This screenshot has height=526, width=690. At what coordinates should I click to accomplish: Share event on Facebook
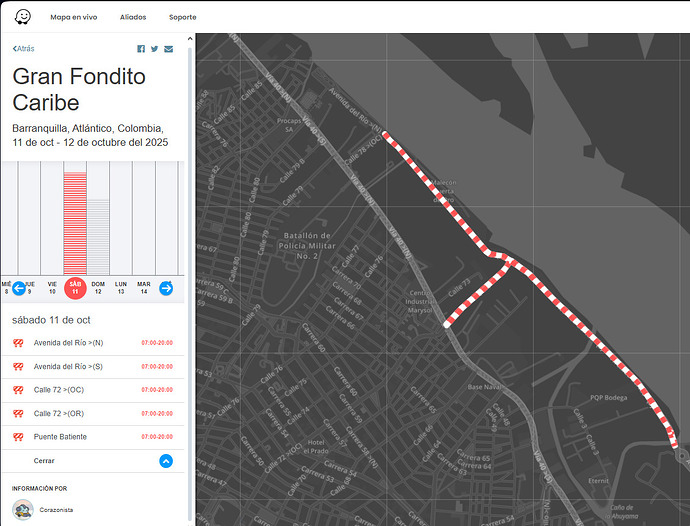point(141,49)
